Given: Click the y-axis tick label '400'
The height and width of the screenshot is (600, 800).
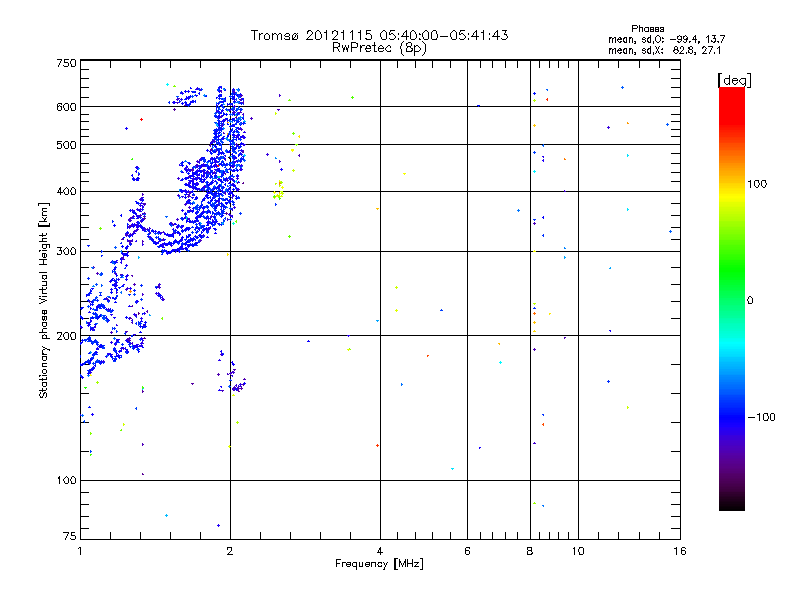Looking at the screenshot, I should [66, 192].
